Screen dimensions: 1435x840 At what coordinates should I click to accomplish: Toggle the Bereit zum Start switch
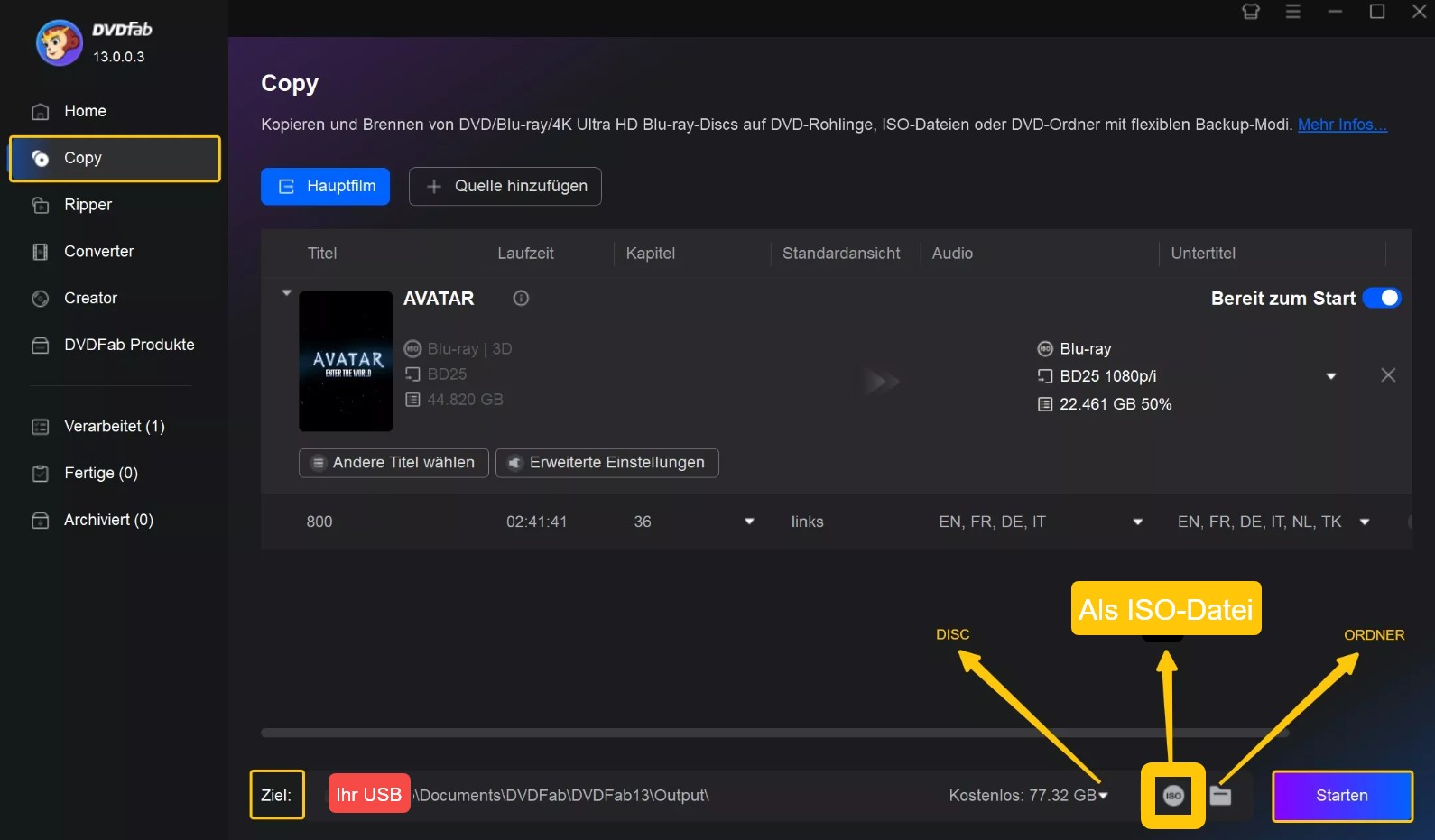[x=1382, y=298]
